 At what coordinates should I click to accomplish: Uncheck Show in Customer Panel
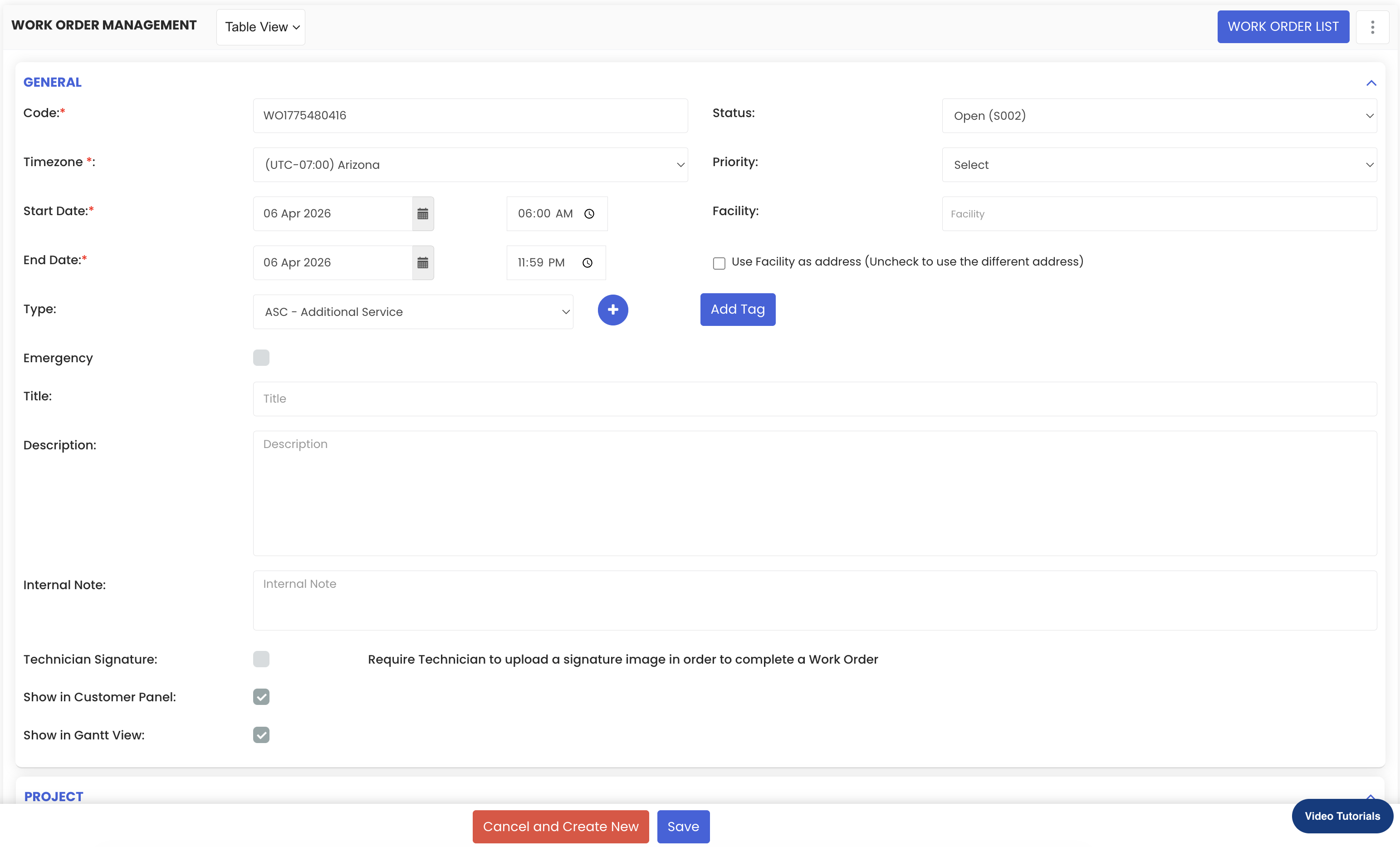pyautogui.click(x=261, y=697)
